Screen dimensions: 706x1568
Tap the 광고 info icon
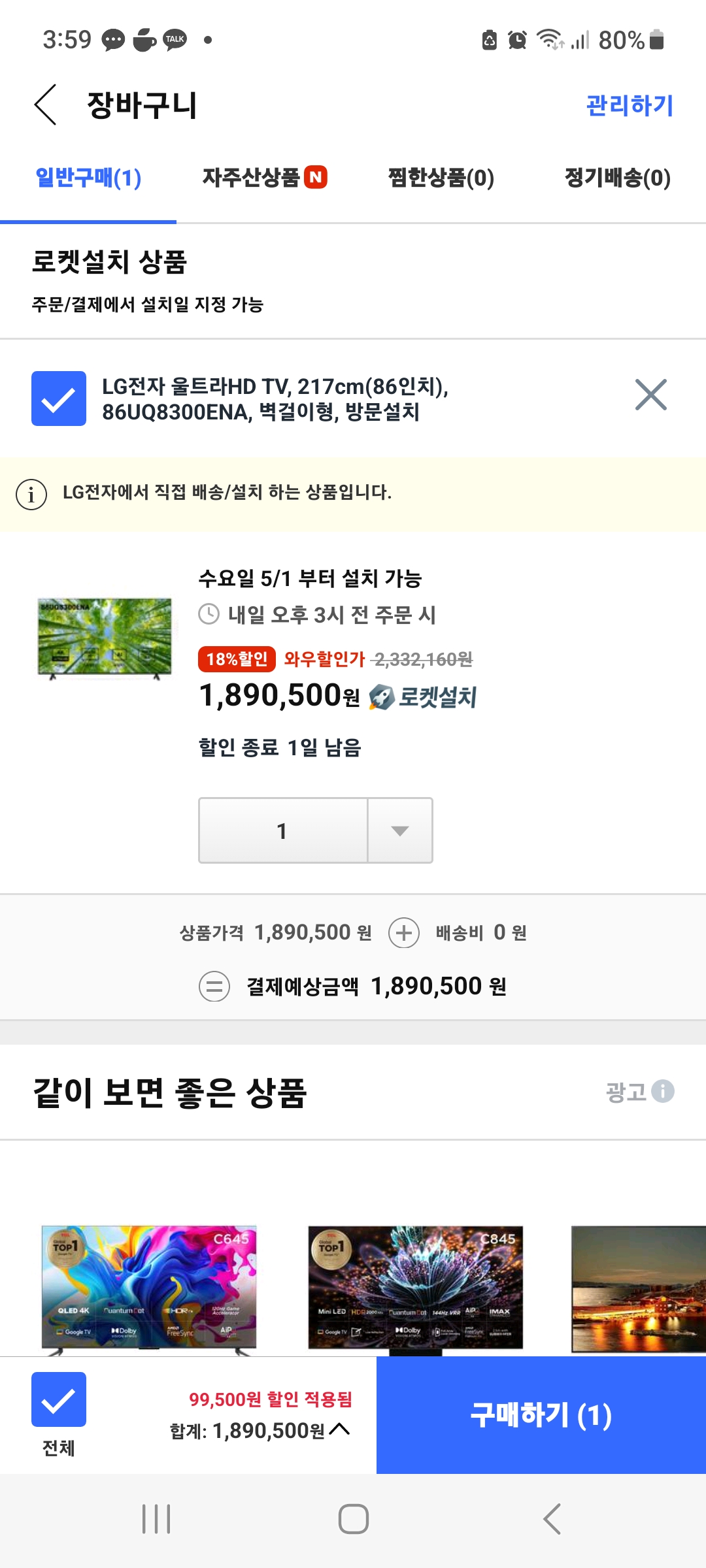coord(662,1091)
